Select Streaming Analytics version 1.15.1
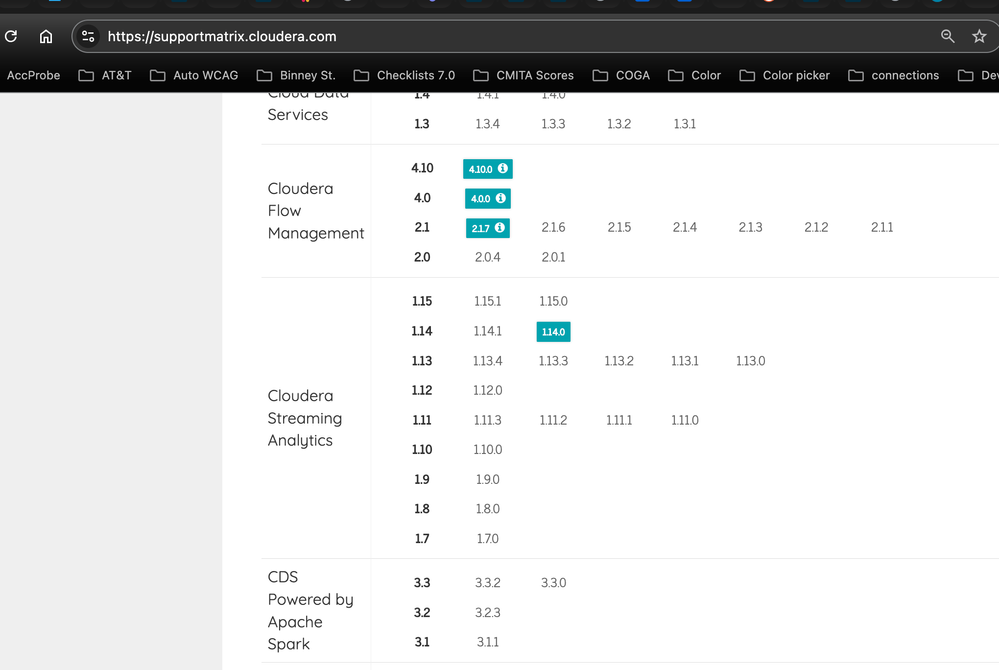This screenshot has width=999, height=670. click(487, 301)
